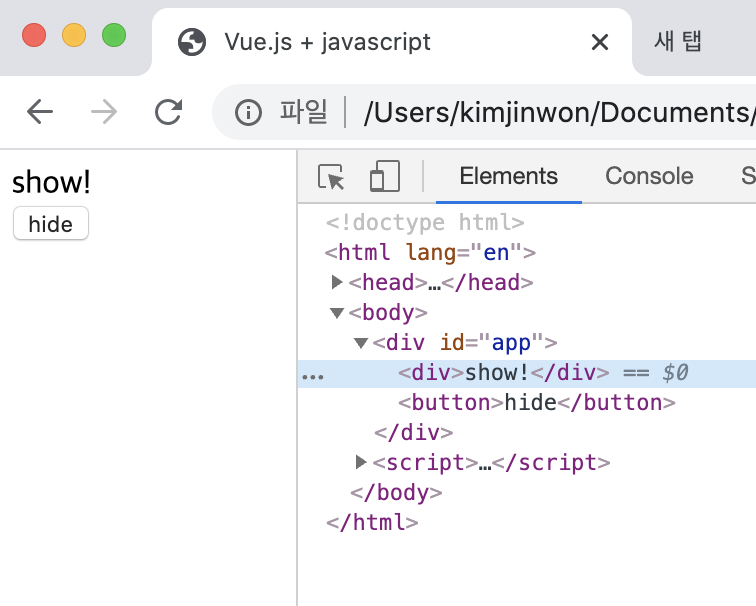Click the show! text on the page
Screen dimensions: 756x606
51,182
